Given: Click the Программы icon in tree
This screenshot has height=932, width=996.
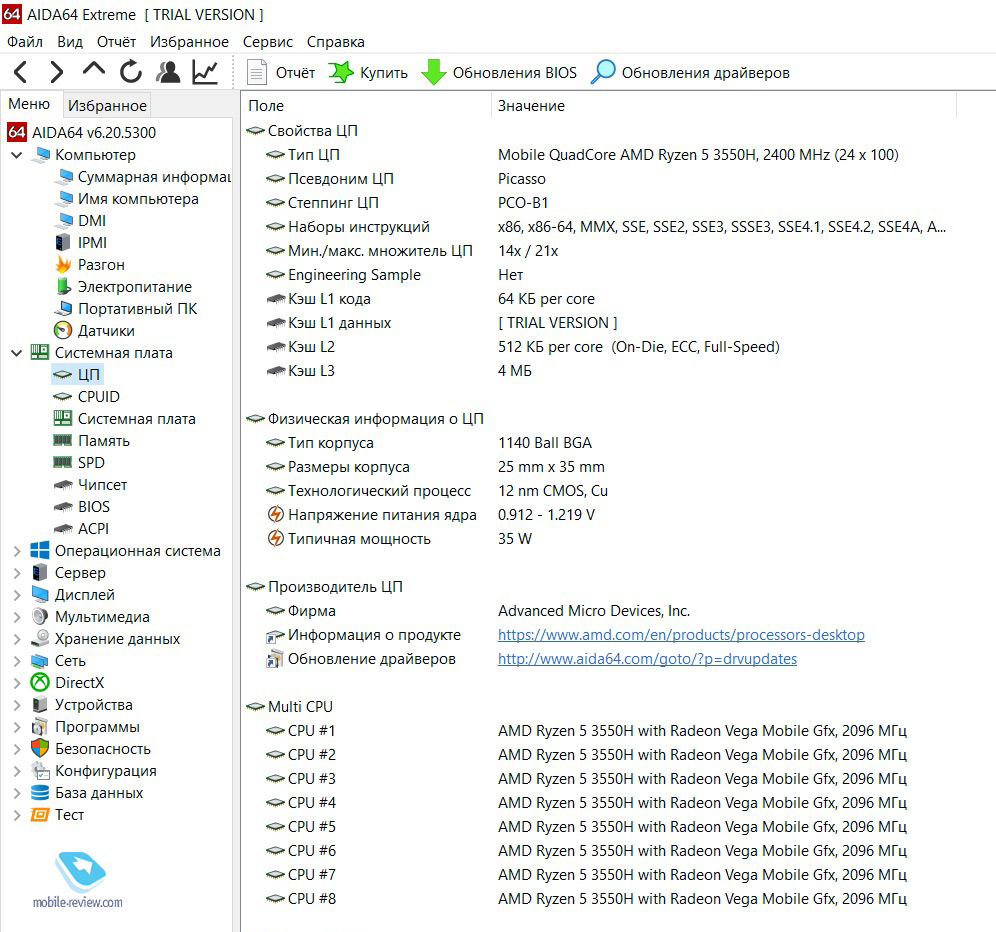Looking at the screenshot, I should pyautogui.click(x=40, y=727).
